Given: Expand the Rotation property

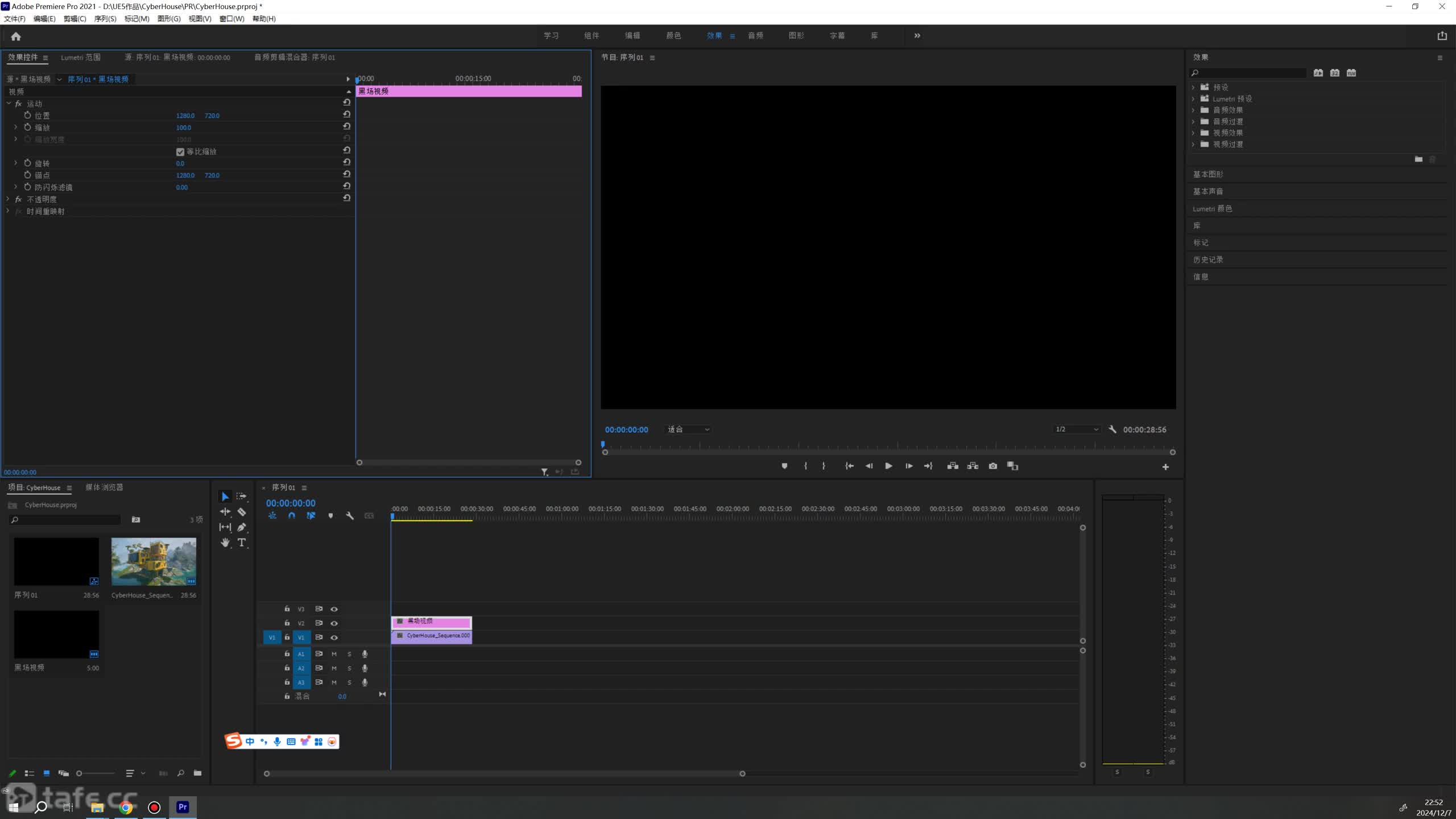Looking at the screenshot, I should coord(15,163).
